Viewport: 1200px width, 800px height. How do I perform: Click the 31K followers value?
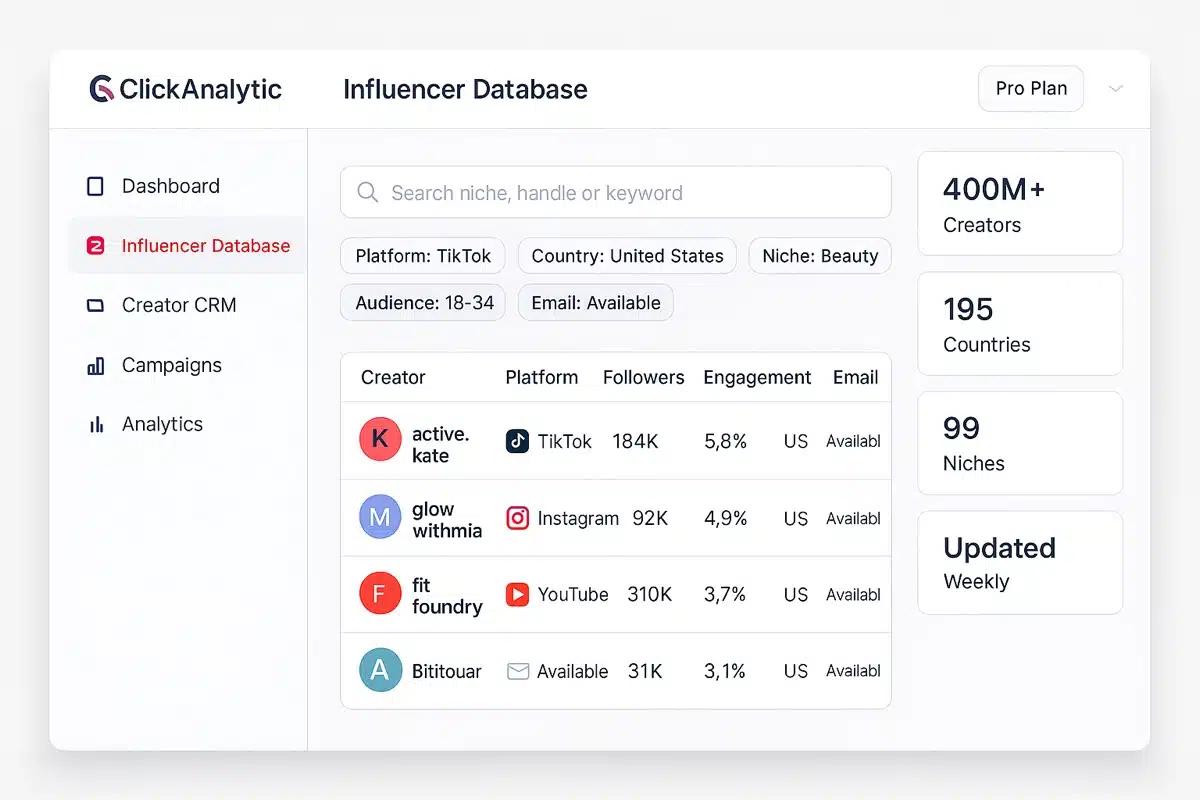click(645, 671)
